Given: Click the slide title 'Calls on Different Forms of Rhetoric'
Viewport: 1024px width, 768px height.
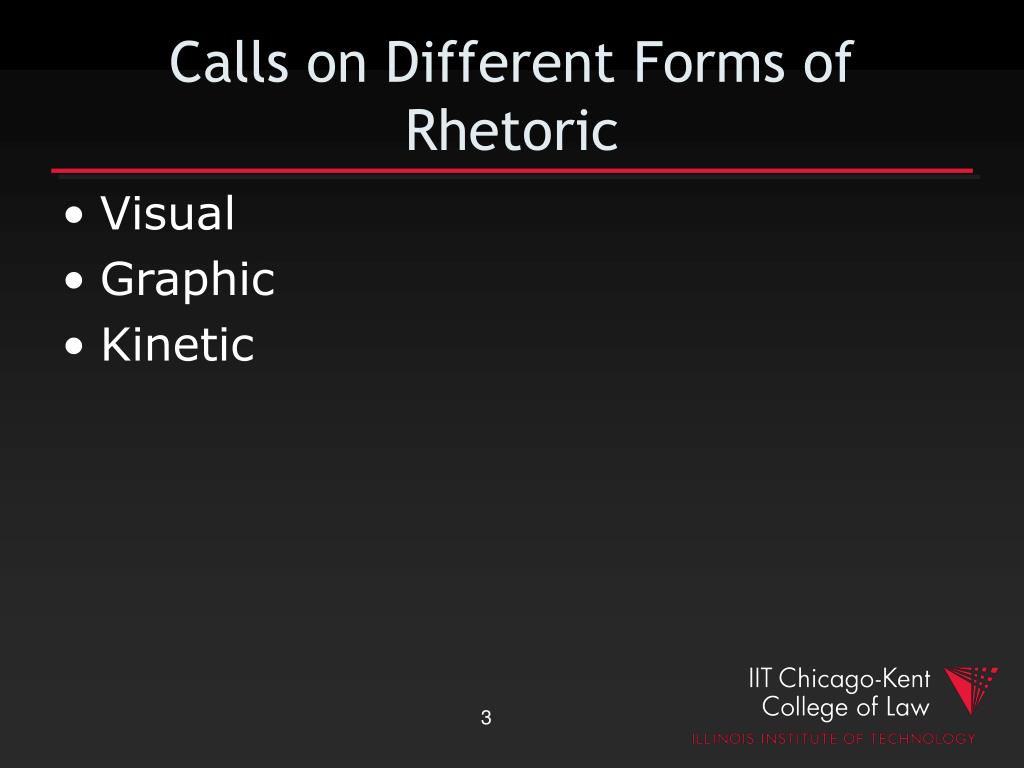Looking at the screenshot, I should (x=511, y=95).
